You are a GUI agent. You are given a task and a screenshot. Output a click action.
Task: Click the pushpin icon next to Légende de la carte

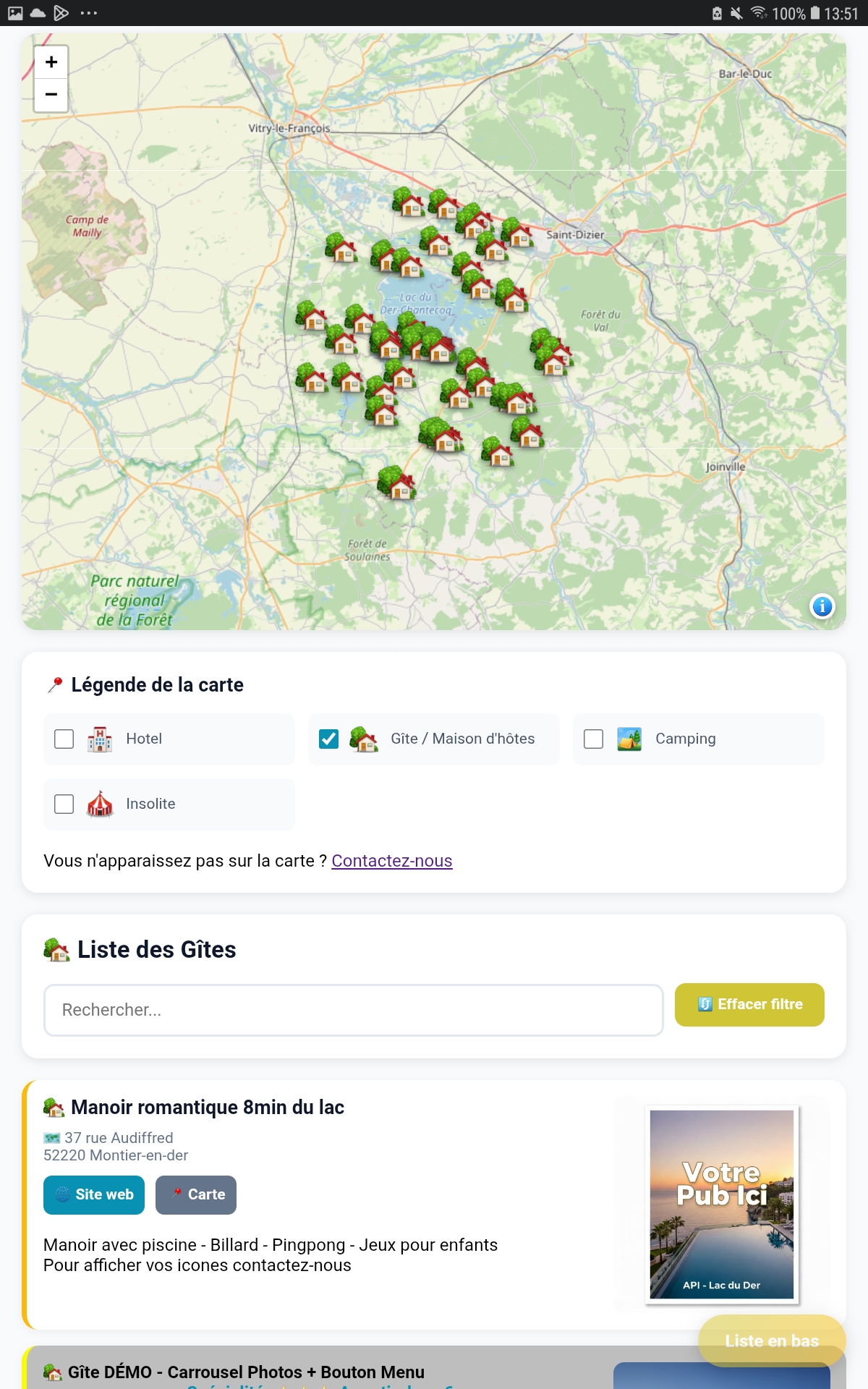click(x=54, y=684)
